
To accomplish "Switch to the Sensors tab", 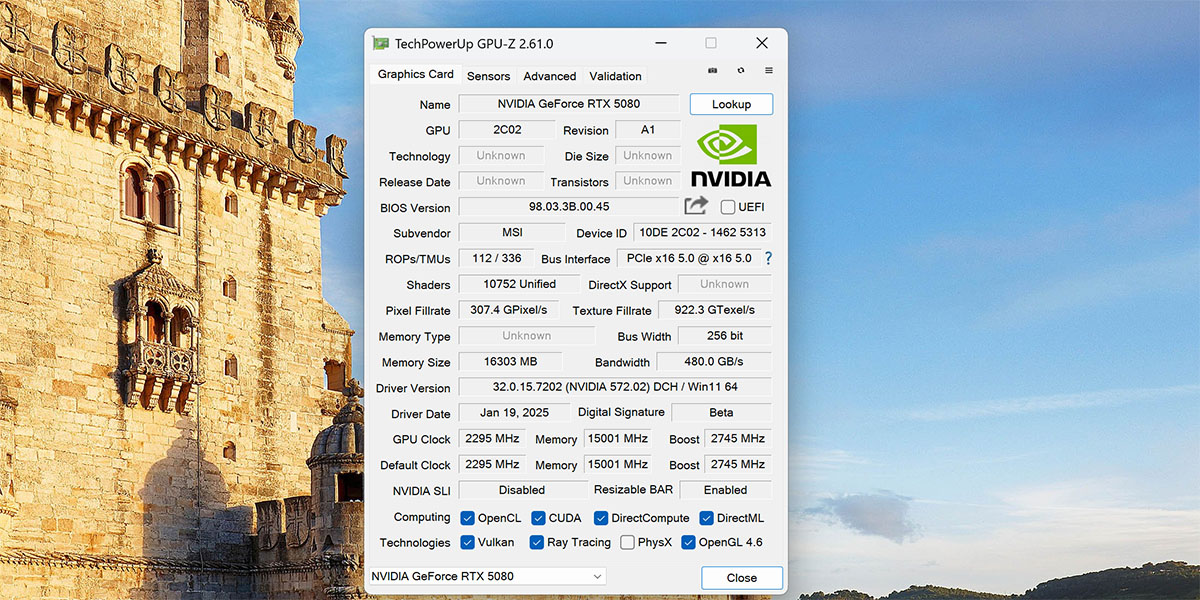I will point(488,76).
